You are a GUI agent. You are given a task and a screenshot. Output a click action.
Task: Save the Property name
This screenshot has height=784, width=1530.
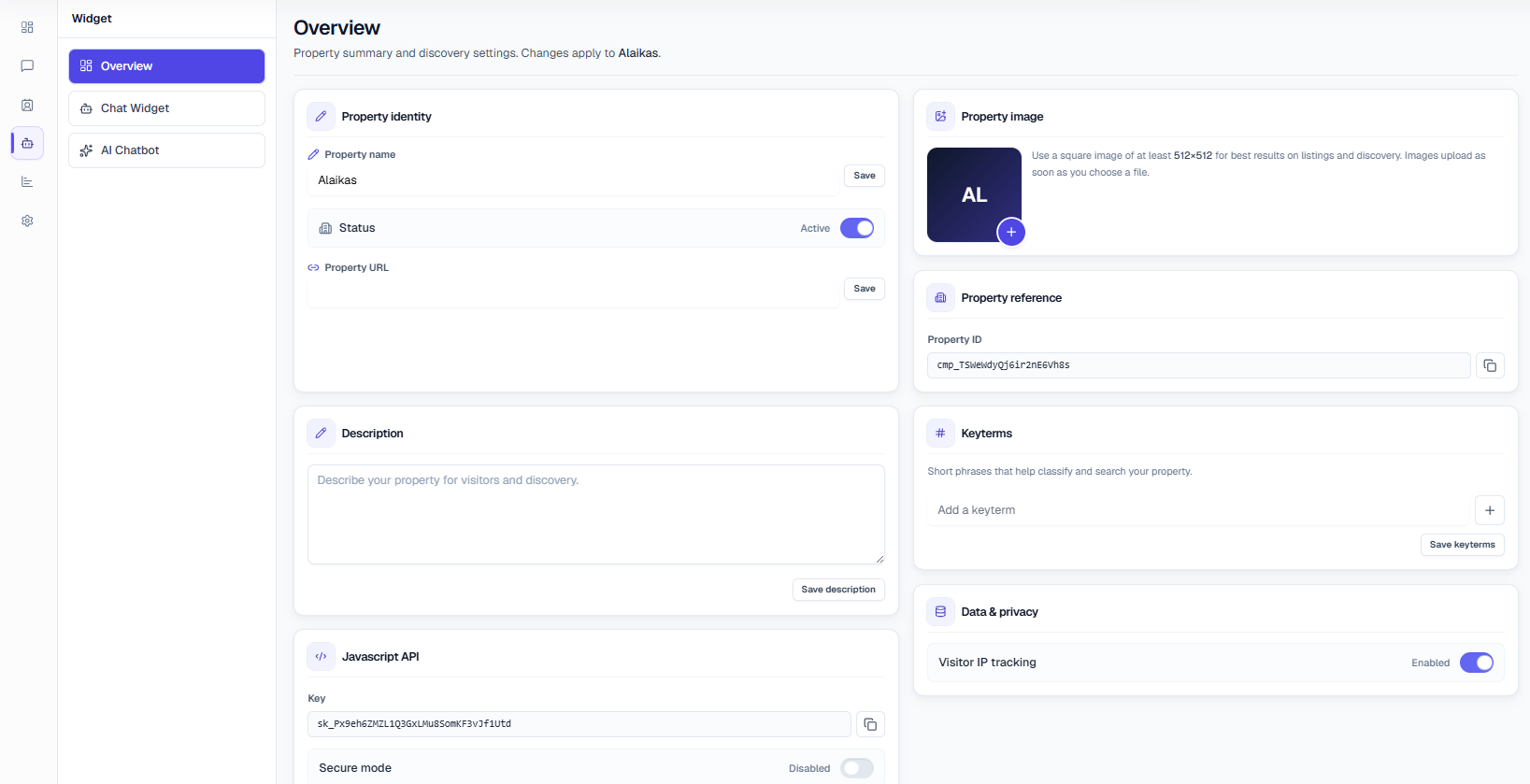[x=865, y=176]
